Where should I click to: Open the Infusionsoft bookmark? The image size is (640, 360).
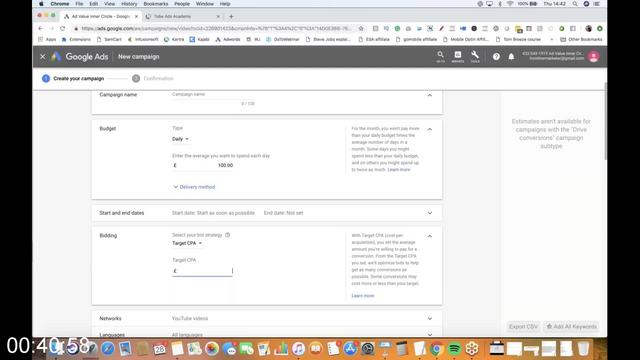(143, 40)
